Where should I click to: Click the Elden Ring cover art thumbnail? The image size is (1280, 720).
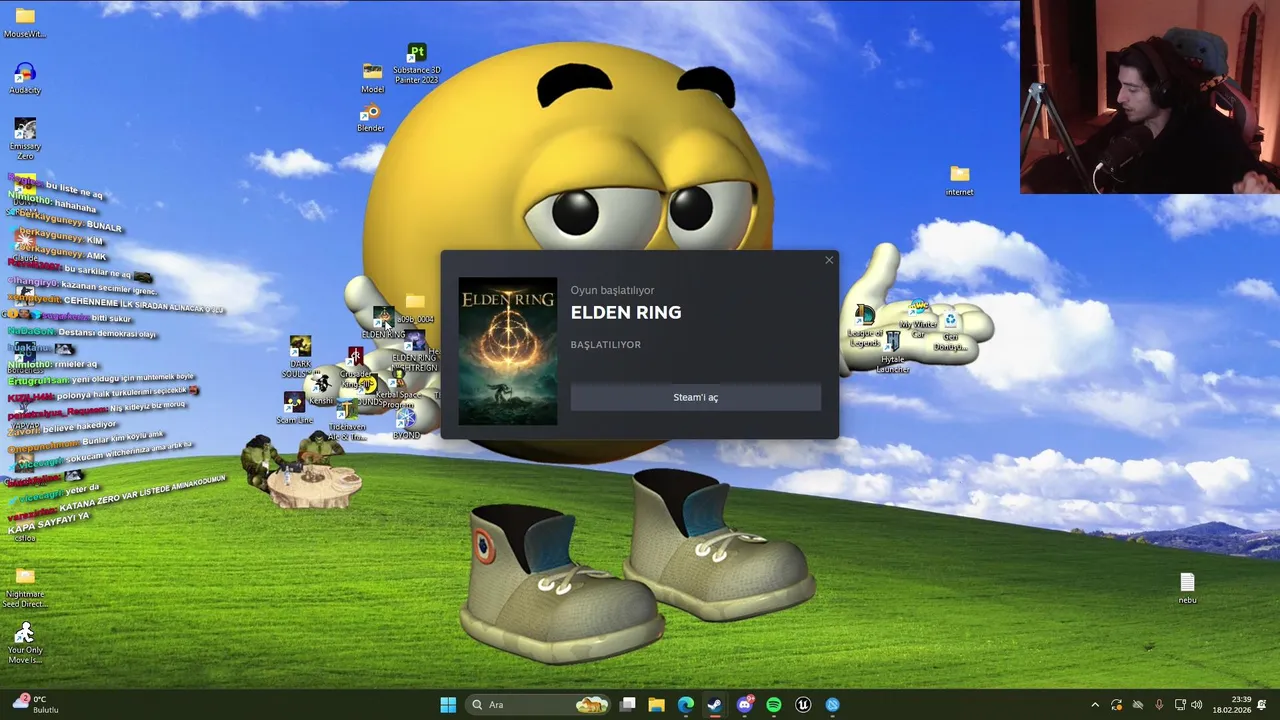[508, 351]
